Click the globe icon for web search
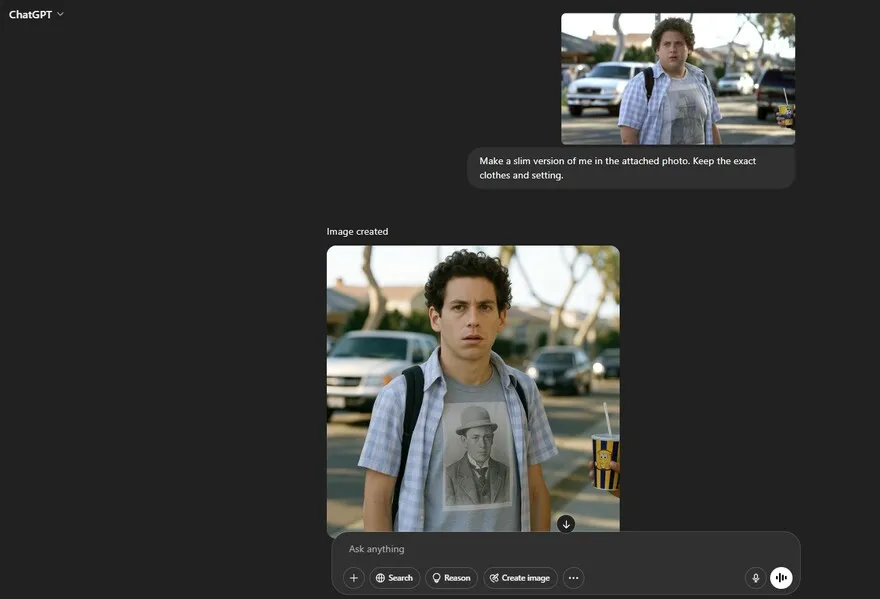 pos(381,578)
